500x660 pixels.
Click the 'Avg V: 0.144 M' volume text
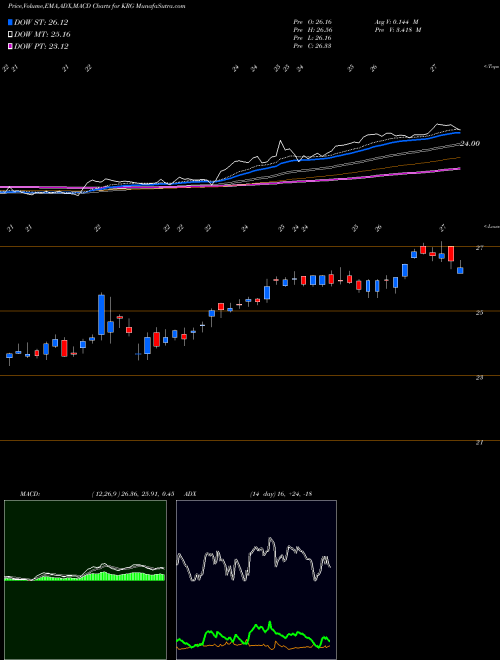click(x=396, y=21)
